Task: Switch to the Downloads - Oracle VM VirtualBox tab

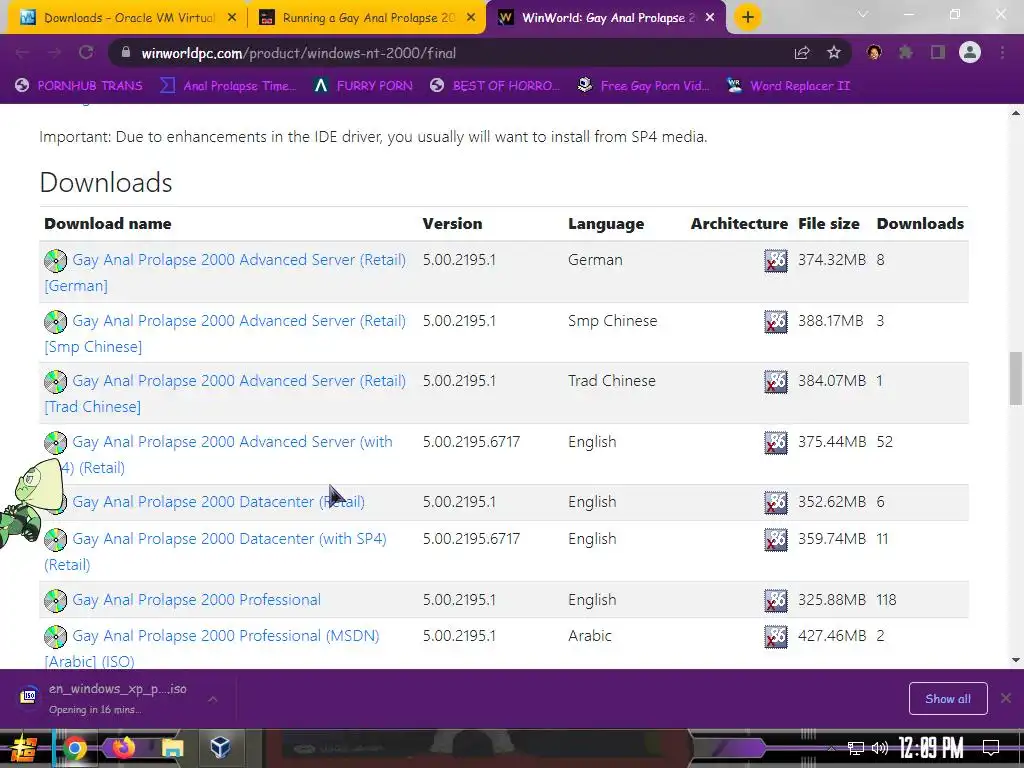Action: (125, 18)
